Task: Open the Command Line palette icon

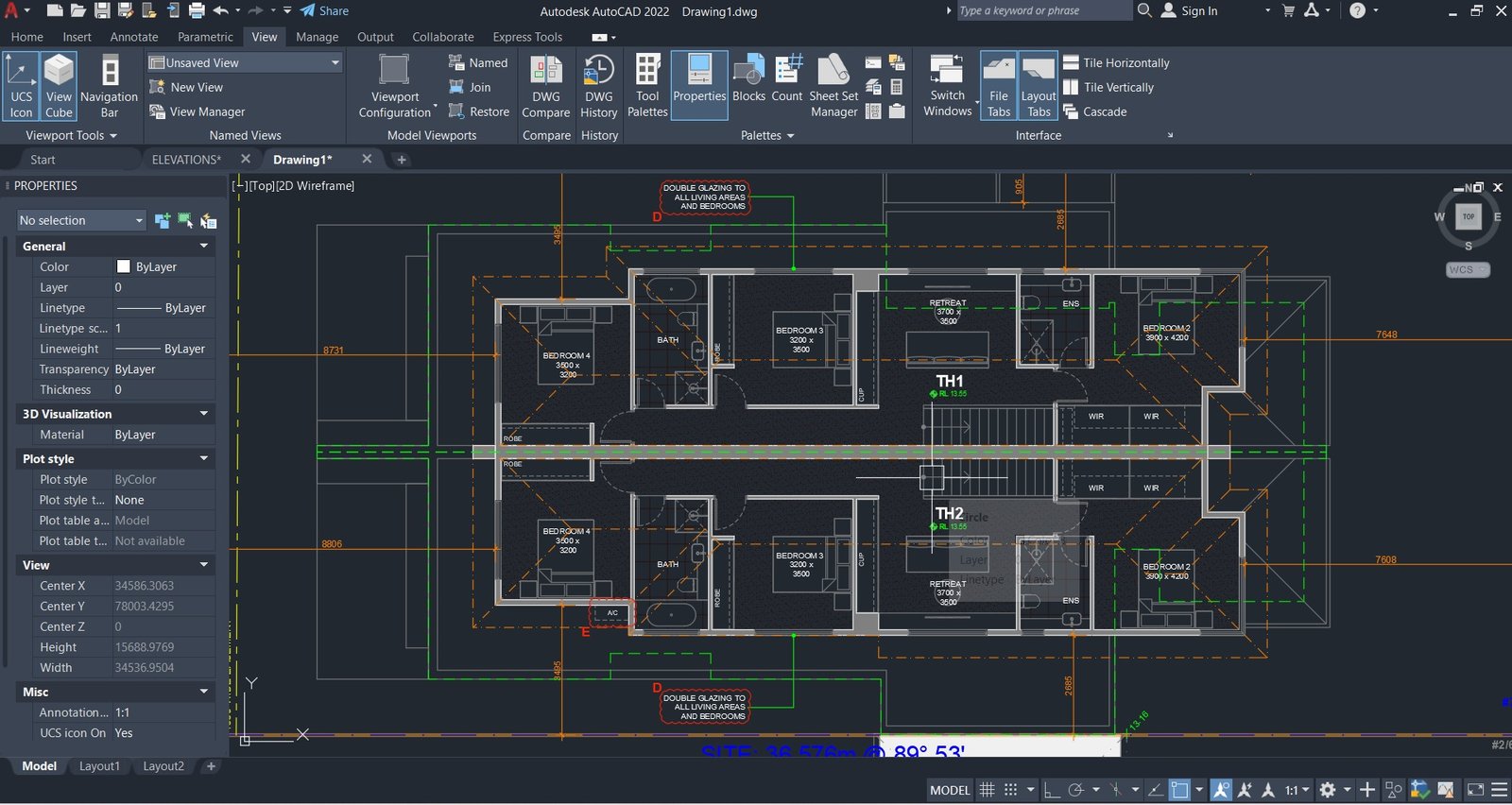Action: tap(873, 63)
